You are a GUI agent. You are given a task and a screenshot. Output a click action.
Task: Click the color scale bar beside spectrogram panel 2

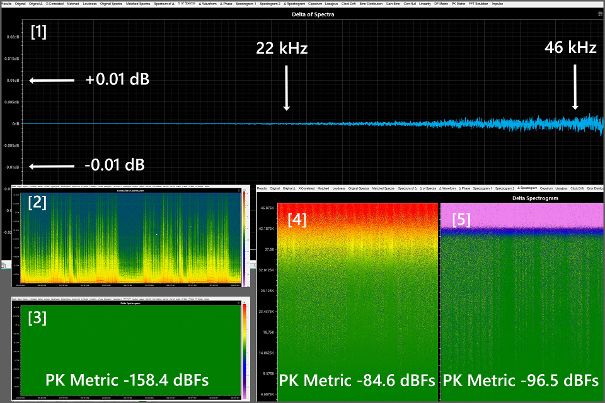[x=244, y=239]
